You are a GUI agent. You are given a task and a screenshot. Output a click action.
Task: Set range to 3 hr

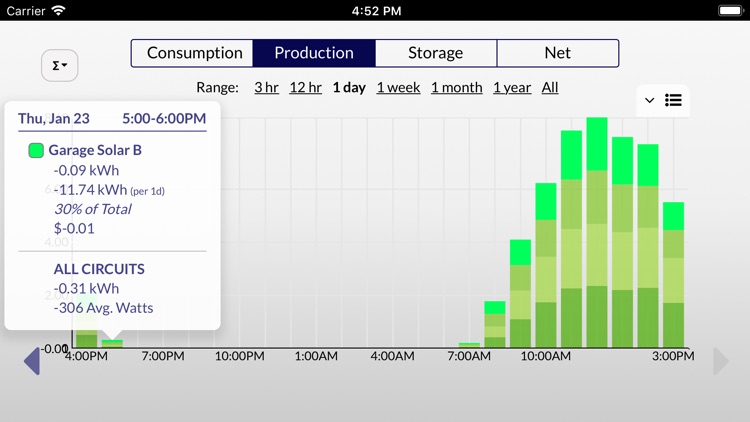point(266,88)
